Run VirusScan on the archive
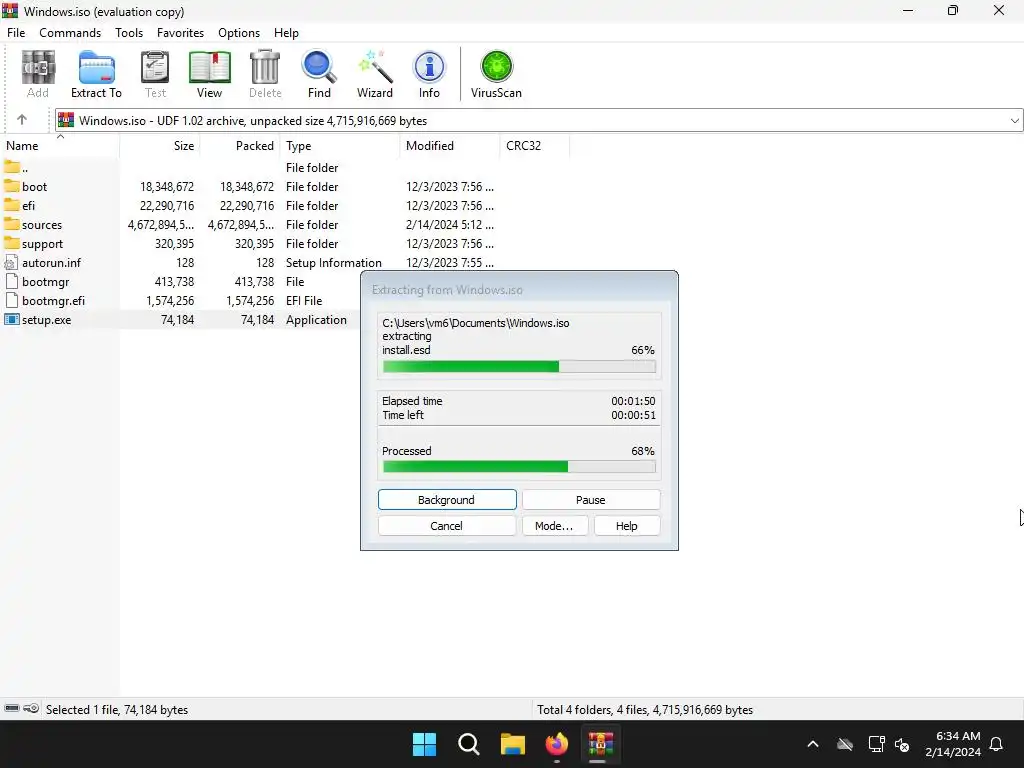 click(x=496, y=74)
